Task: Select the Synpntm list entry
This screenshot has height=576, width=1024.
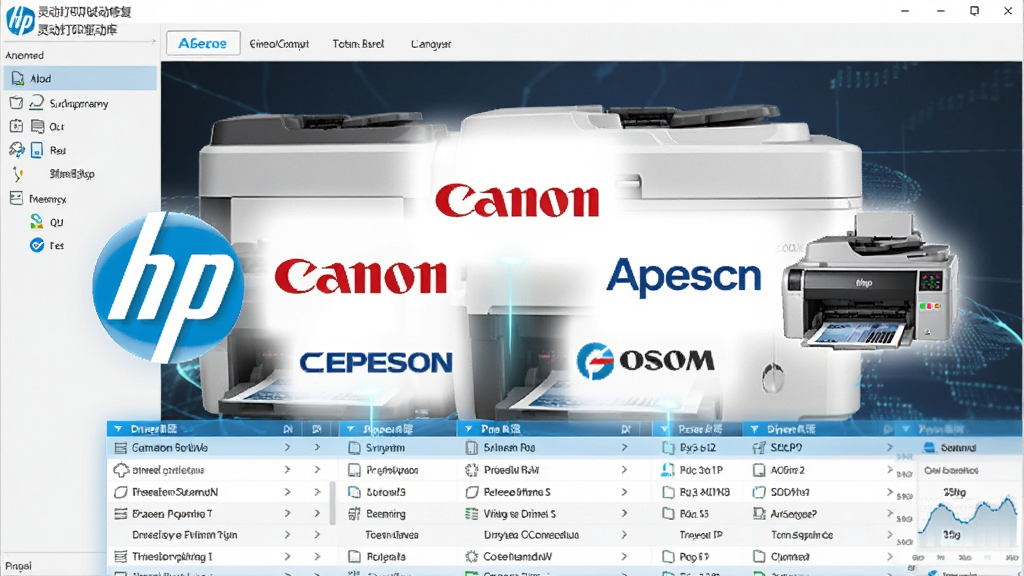Action: (385, 448)
